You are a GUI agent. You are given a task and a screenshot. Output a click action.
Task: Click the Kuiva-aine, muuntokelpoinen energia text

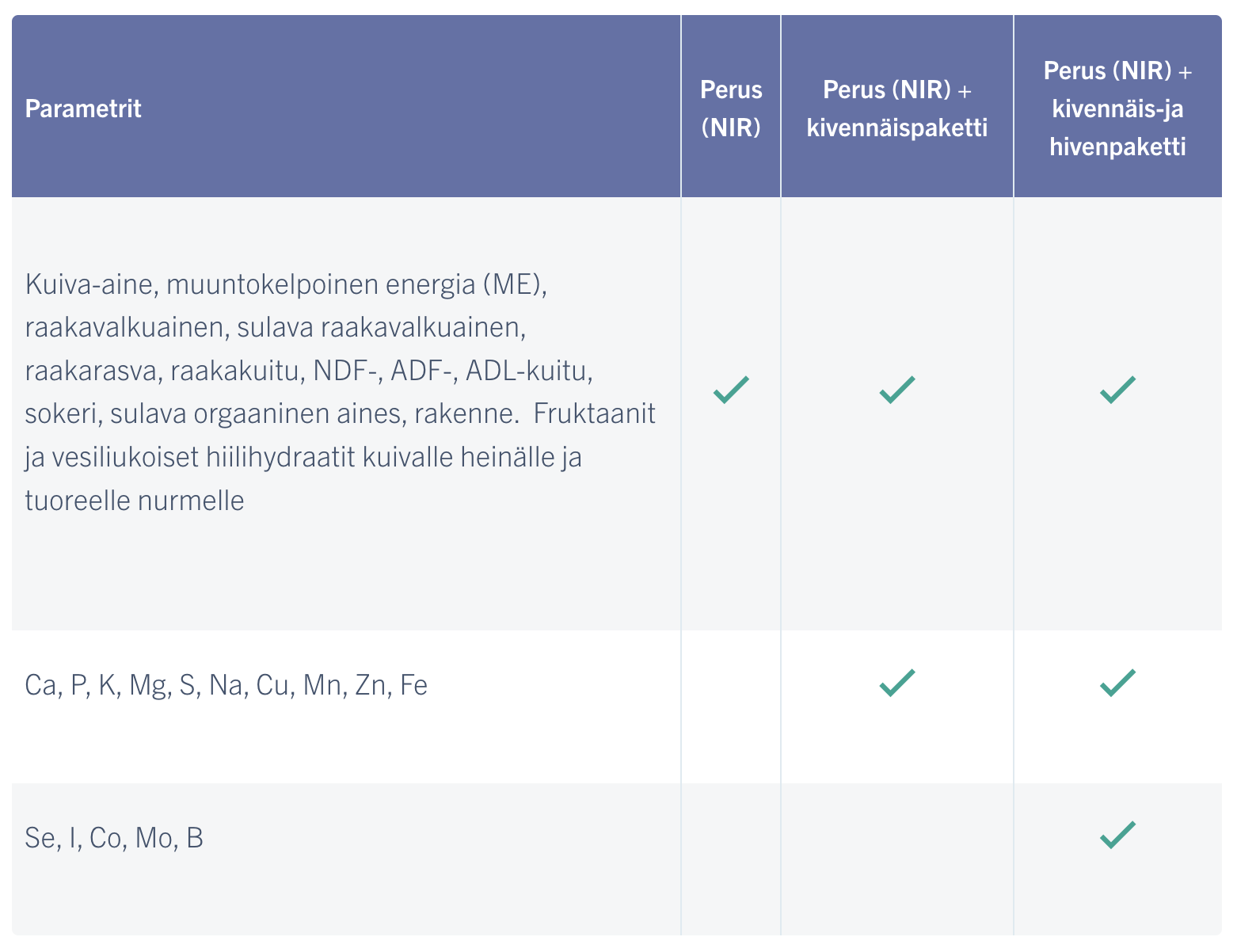tap(286, 284)
